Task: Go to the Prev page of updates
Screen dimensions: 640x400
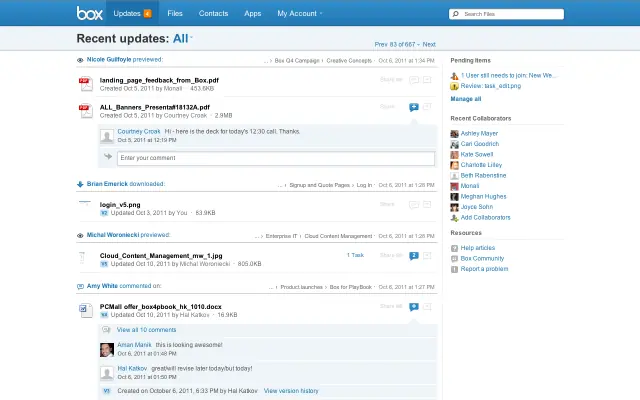Action: (381, 44)
